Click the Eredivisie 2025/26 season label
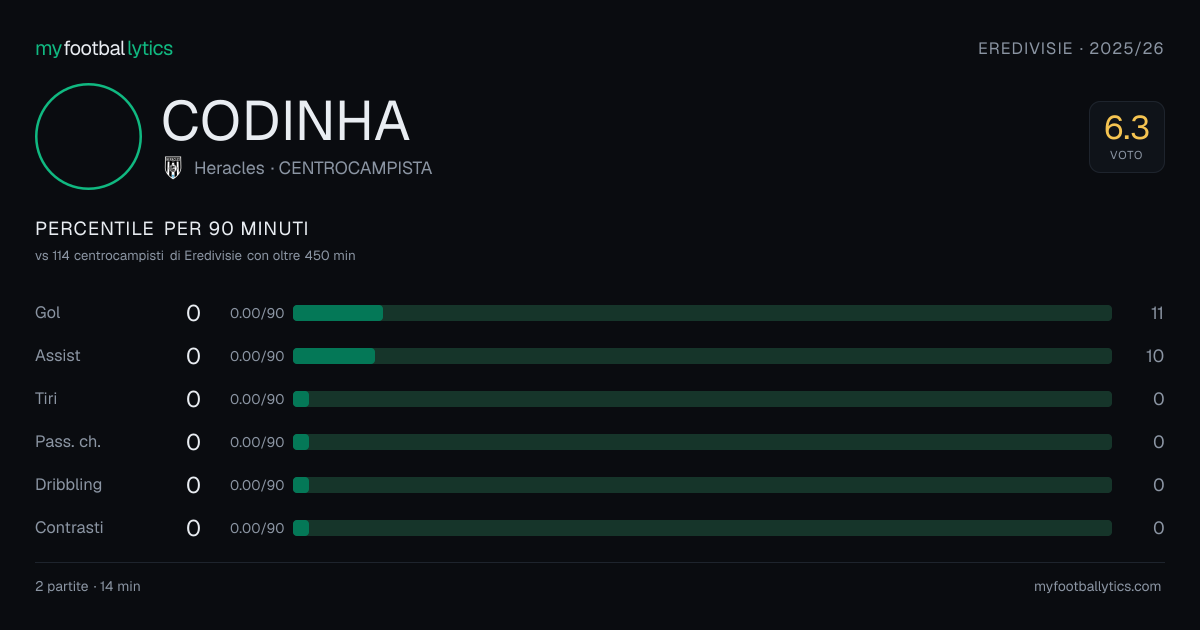This screenshot has width=1200, height=630. pos(1071,48)
